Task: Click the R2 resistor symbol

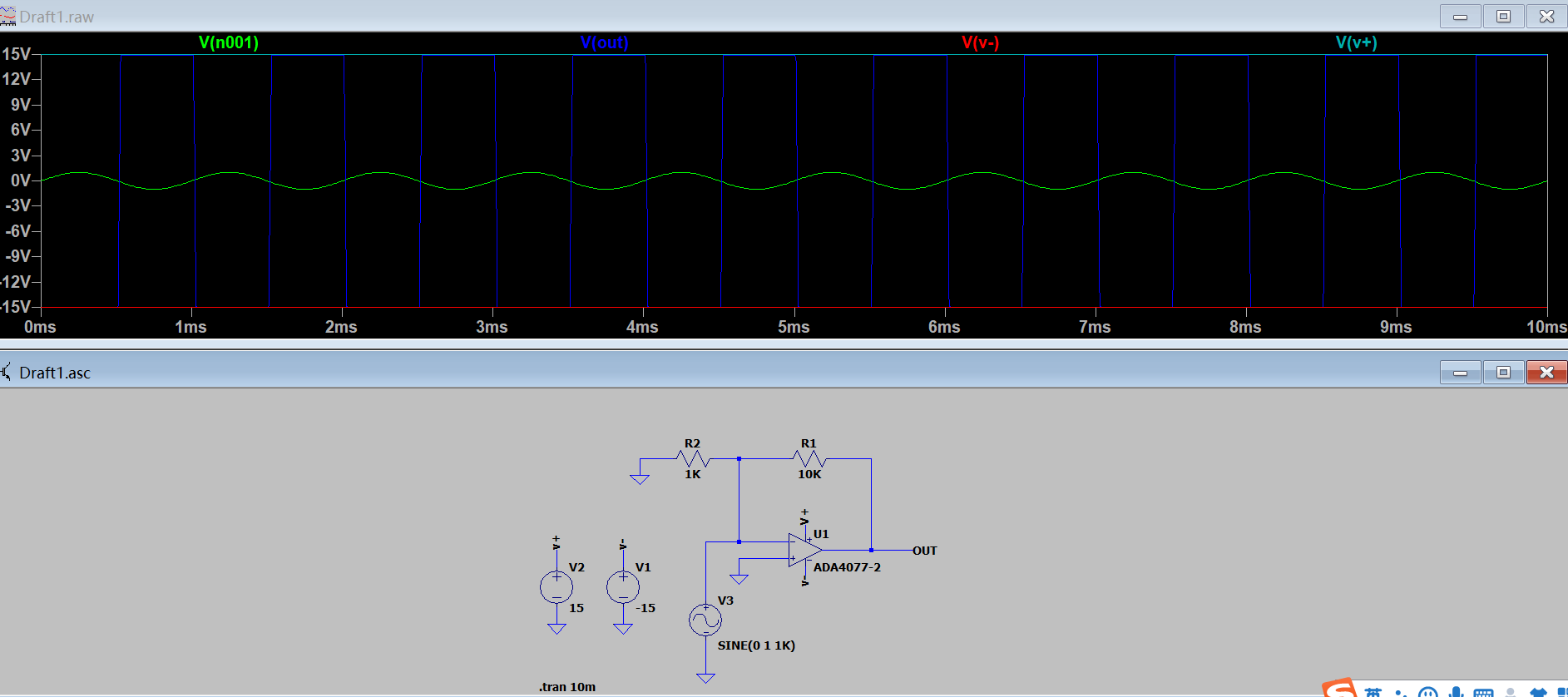Action: pyautogui.click(x=692, y=458)
